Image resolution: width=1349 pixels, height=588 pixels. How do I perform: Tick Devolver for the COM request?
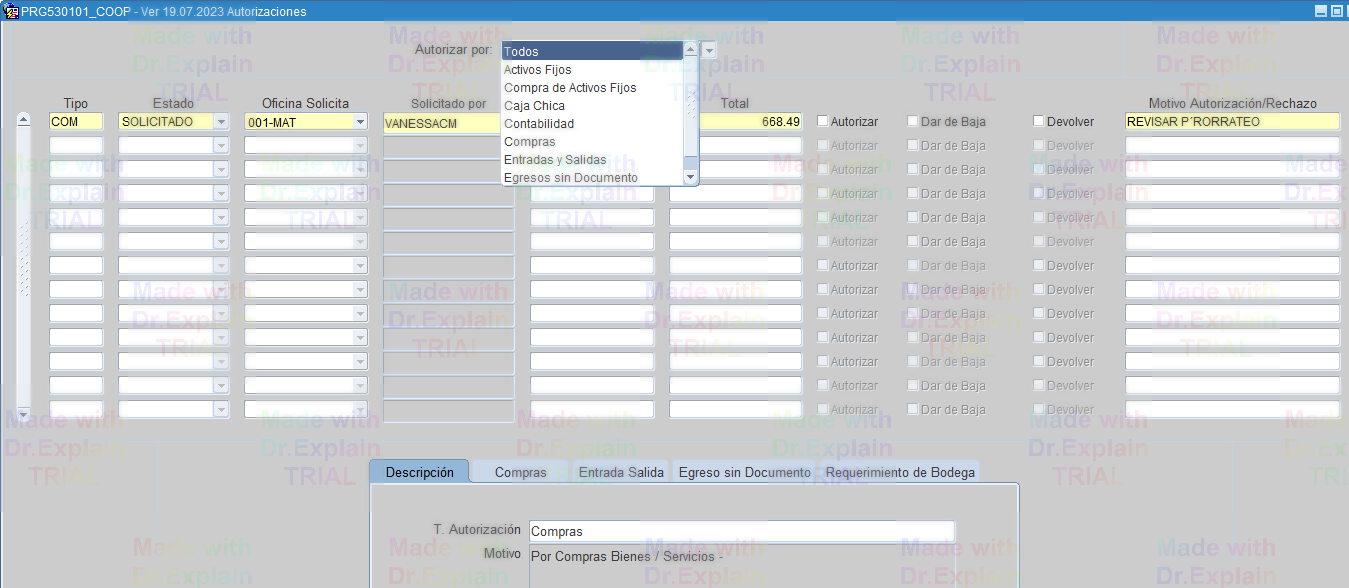(x=1039, y=122)
